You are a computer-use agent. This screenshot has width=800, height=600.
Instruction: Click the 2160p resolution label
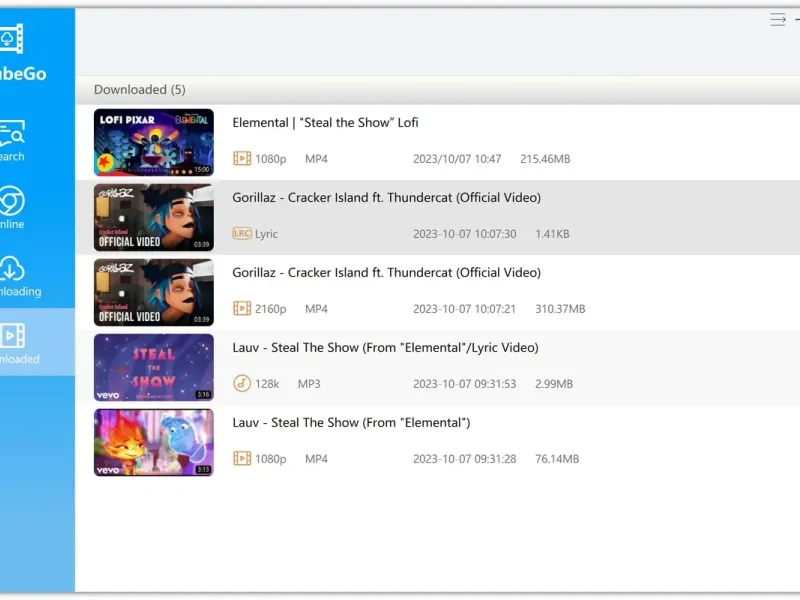(270, 309)
